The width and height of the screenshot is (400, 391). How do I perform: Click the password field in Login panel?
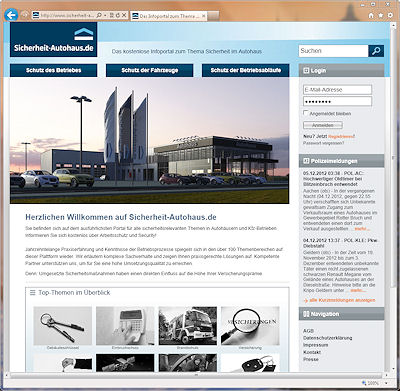pos(337,101)
